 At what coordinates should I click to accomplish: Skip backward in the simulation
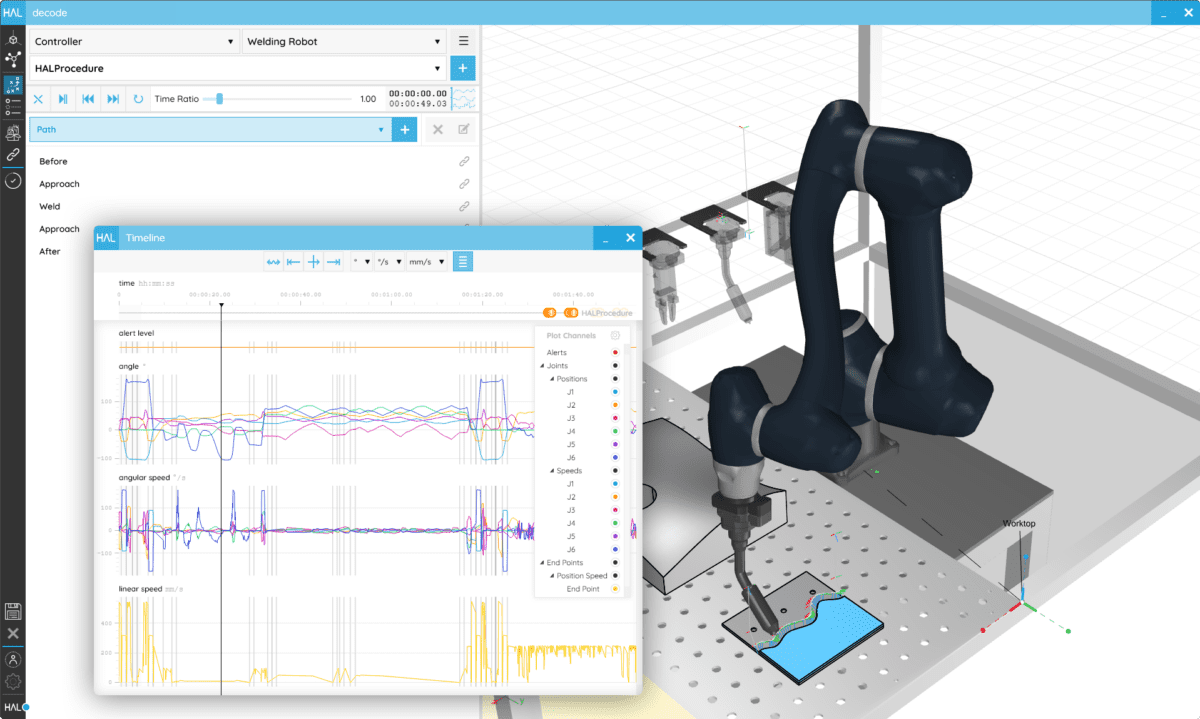pos(88,99)
